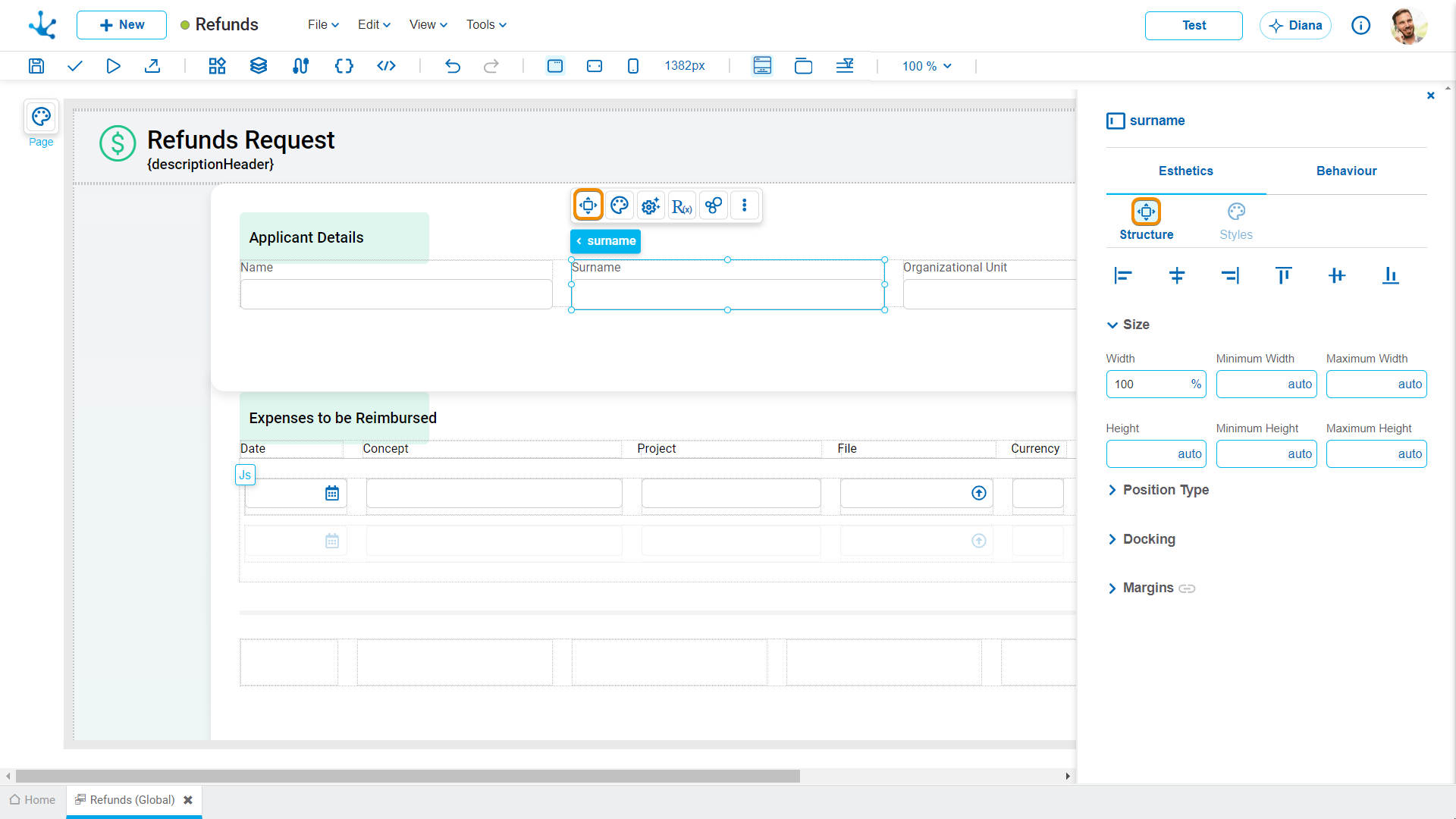Viewport: 1456px width, 819px height.
Task: Click the gear settings icon on element toolbar
Action: tap(651, 206)
